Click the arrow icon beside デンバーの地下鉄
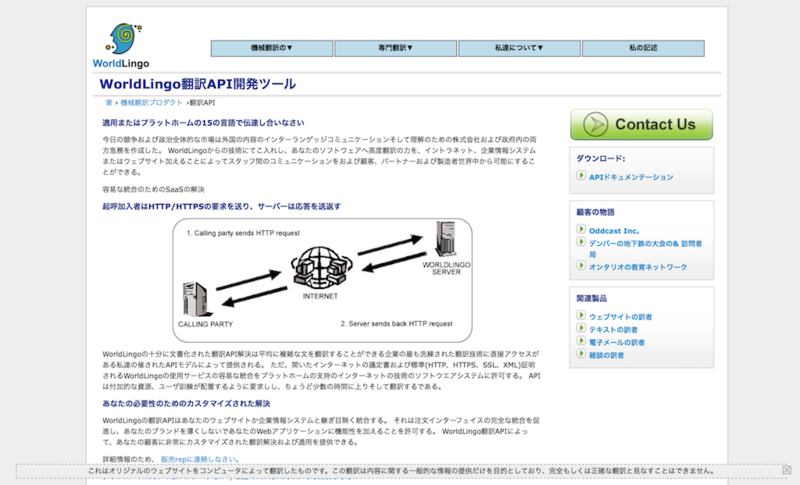 581,242
